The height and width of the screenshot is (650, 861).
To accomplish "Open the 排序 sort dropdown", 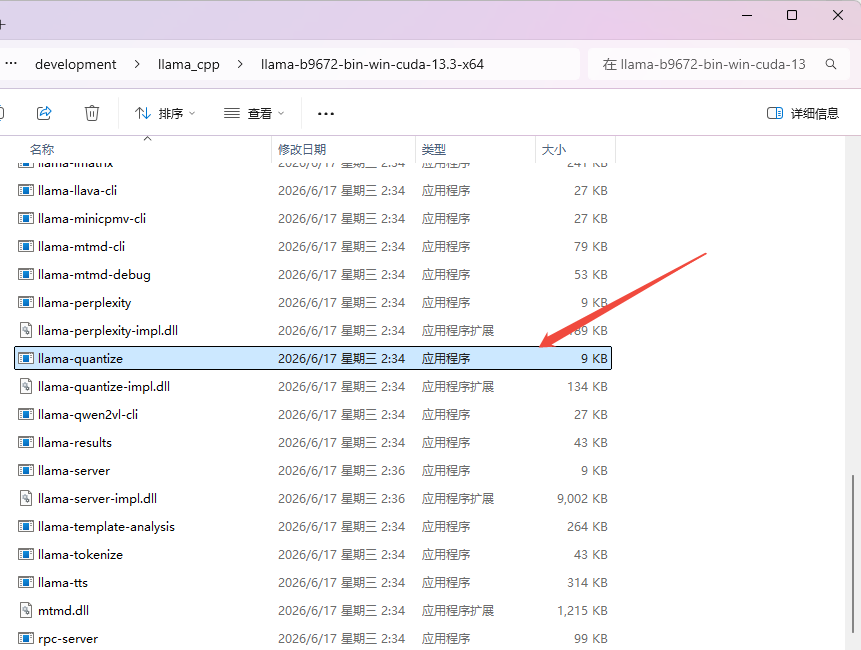I will (x=165, y=114).
